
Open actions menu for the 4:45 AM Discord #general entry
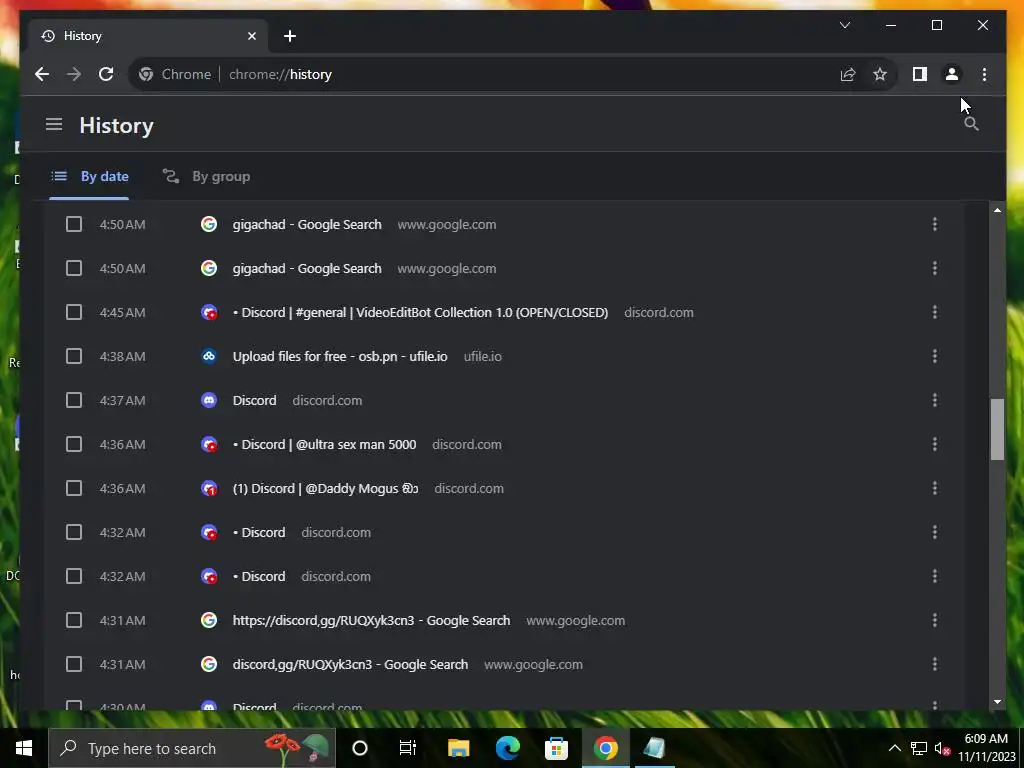(x=935, y=312)
